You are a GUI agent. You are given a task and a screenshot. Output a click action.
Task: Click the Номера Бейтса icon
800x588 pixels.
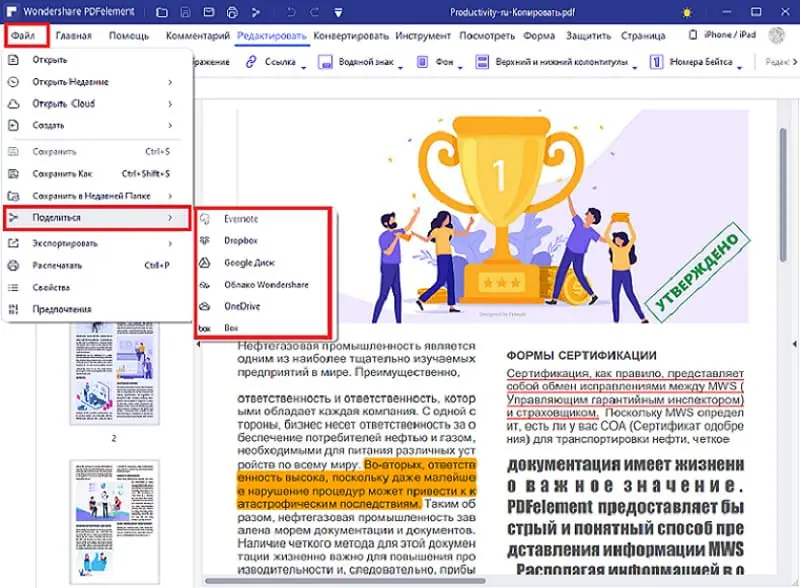click(x=656, y=62)
